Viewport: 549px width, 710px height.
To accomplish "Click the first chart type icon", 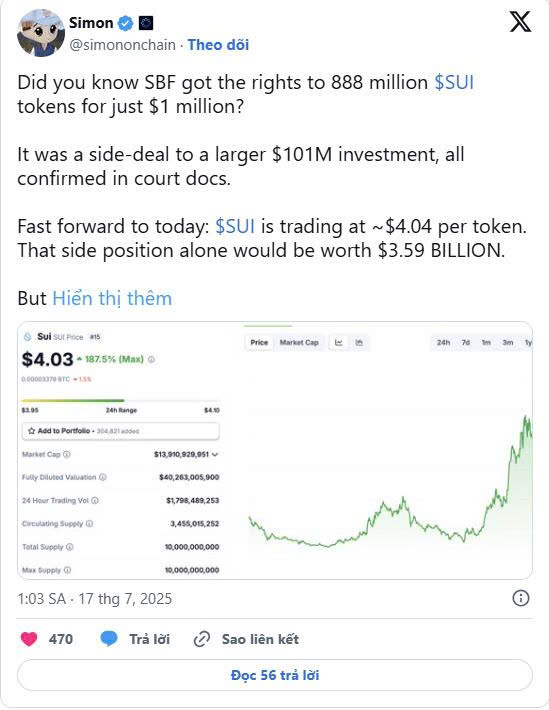I will tap(338, 343).
